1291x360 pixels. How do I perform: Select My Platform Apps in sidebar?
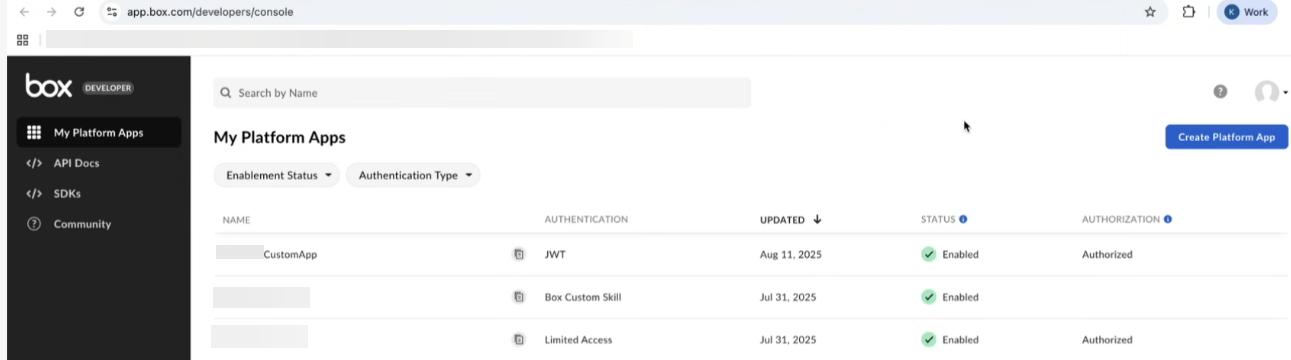(98, 132)
